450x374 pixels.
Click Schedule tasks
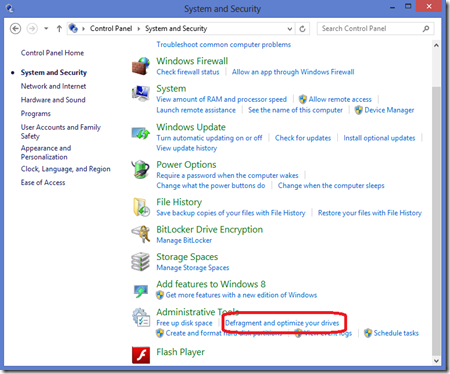pyautogui.click(x=396, y=333)
